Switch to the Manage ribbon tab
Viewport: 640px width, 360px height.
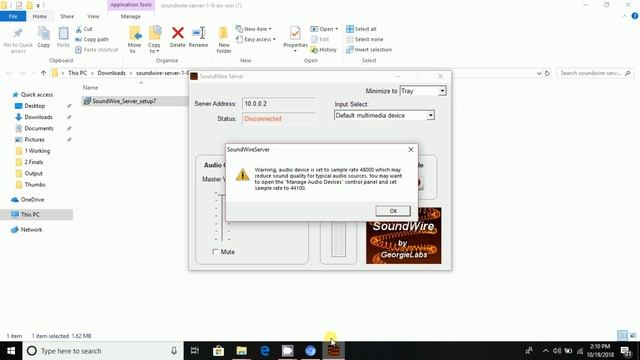click(131, 16)
